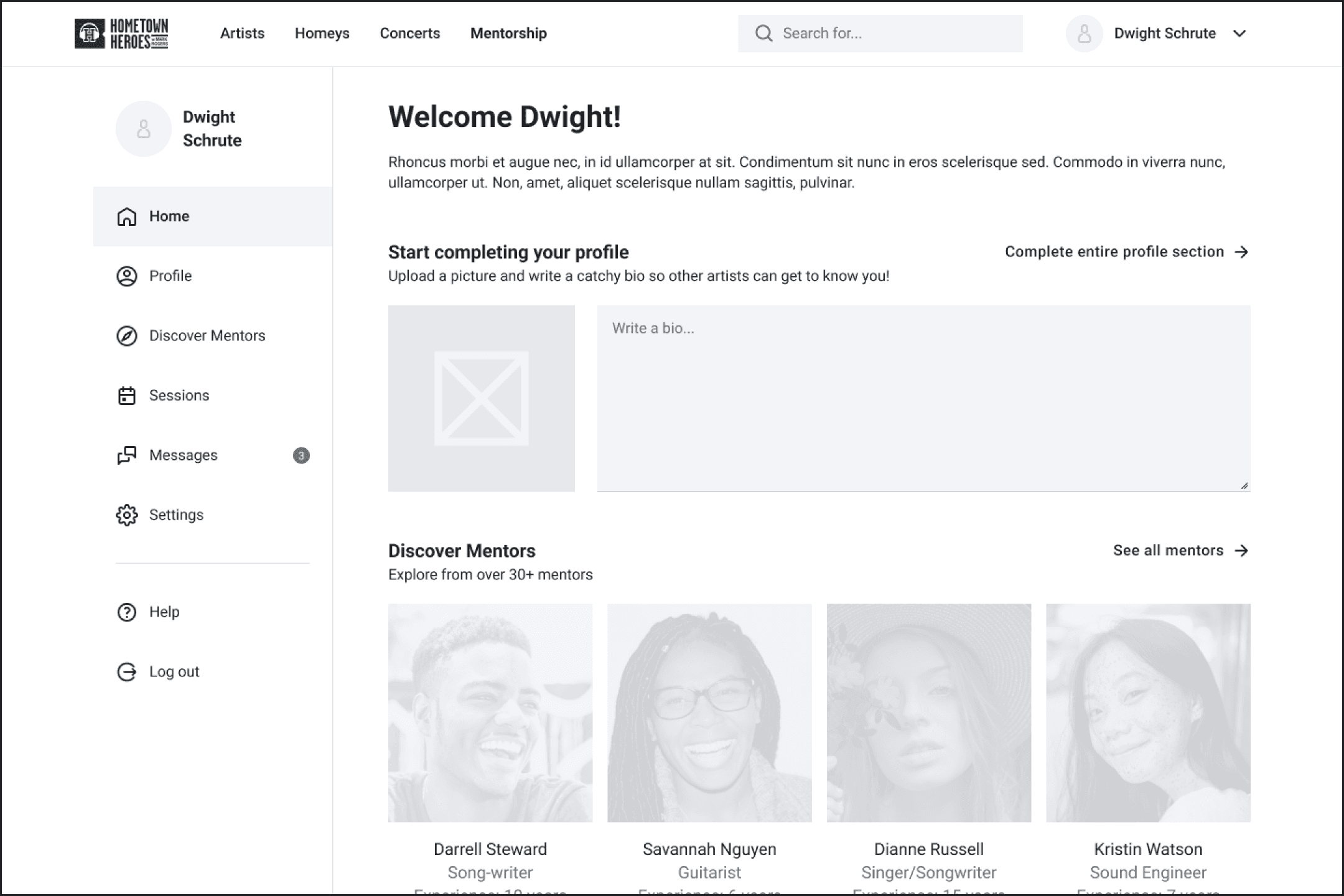The image size is (1344, 896).
Task: Open Darrell Steward's mentor photo
Action: 490,713
